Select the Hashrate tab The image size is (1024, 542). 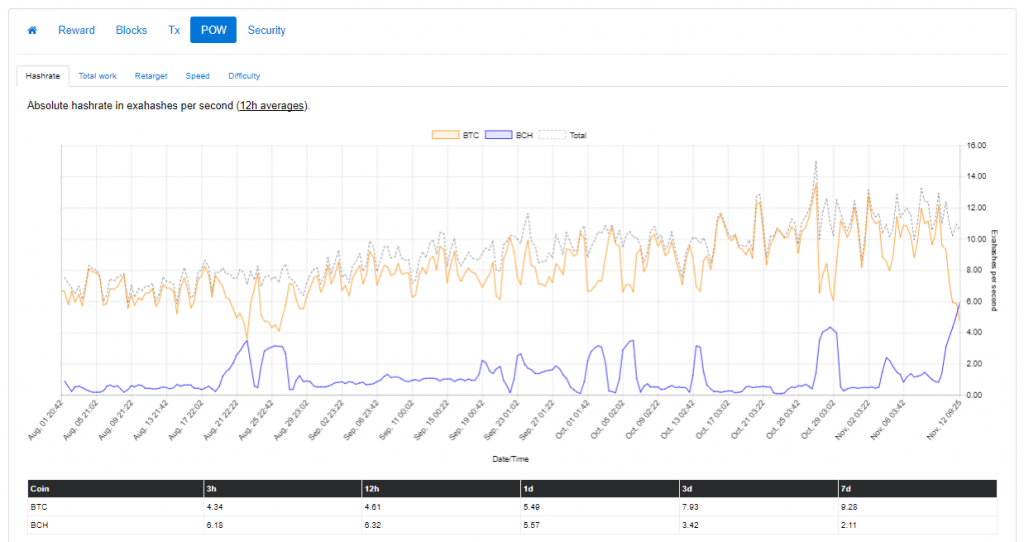tap(43, 76)
